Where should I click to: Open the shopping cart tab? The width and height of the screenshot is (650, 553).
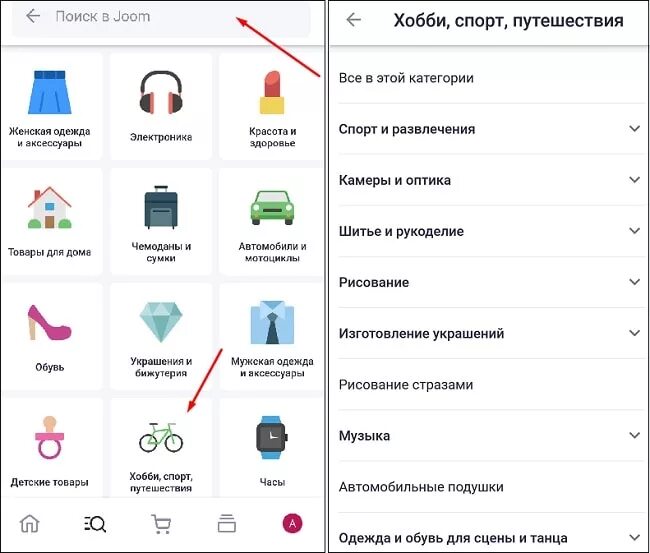[161, 524]
